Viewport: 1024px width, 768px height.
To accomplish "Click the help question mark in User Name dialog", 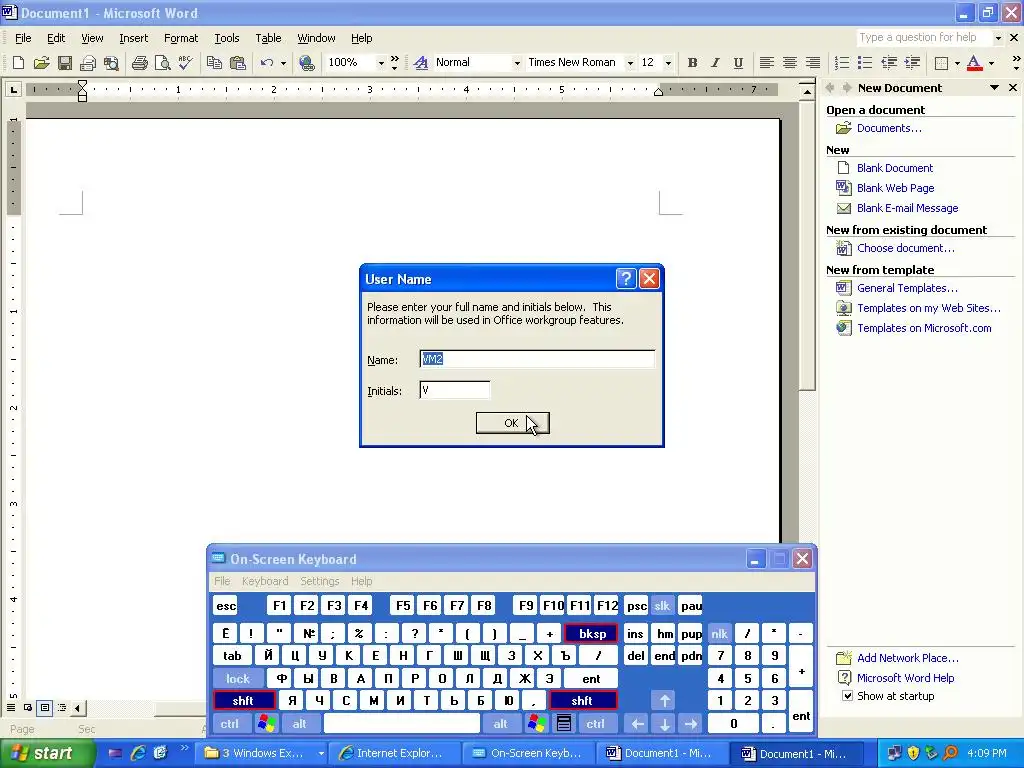I will (x=626, y=279).
